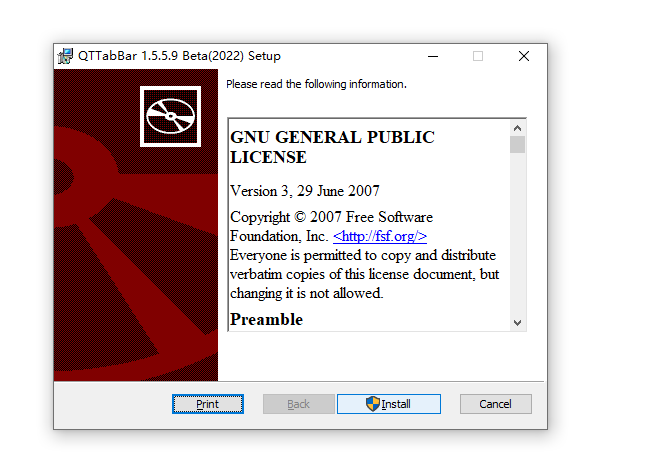Cancel the QTTabBar setup

pyautogui.click(x=496, y=404)
